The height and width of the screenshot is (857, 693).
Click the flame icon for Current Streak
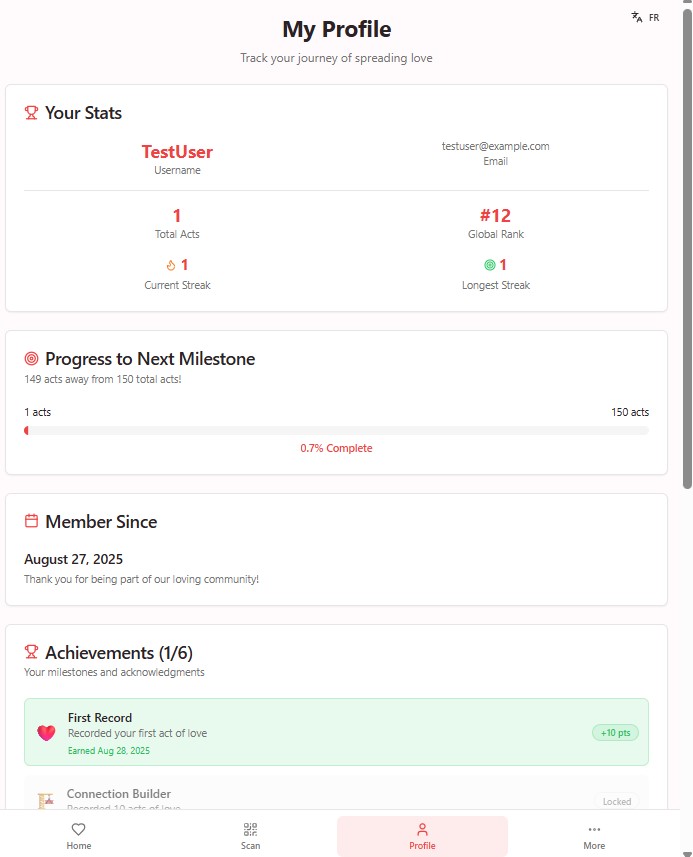tap(171, 265)
